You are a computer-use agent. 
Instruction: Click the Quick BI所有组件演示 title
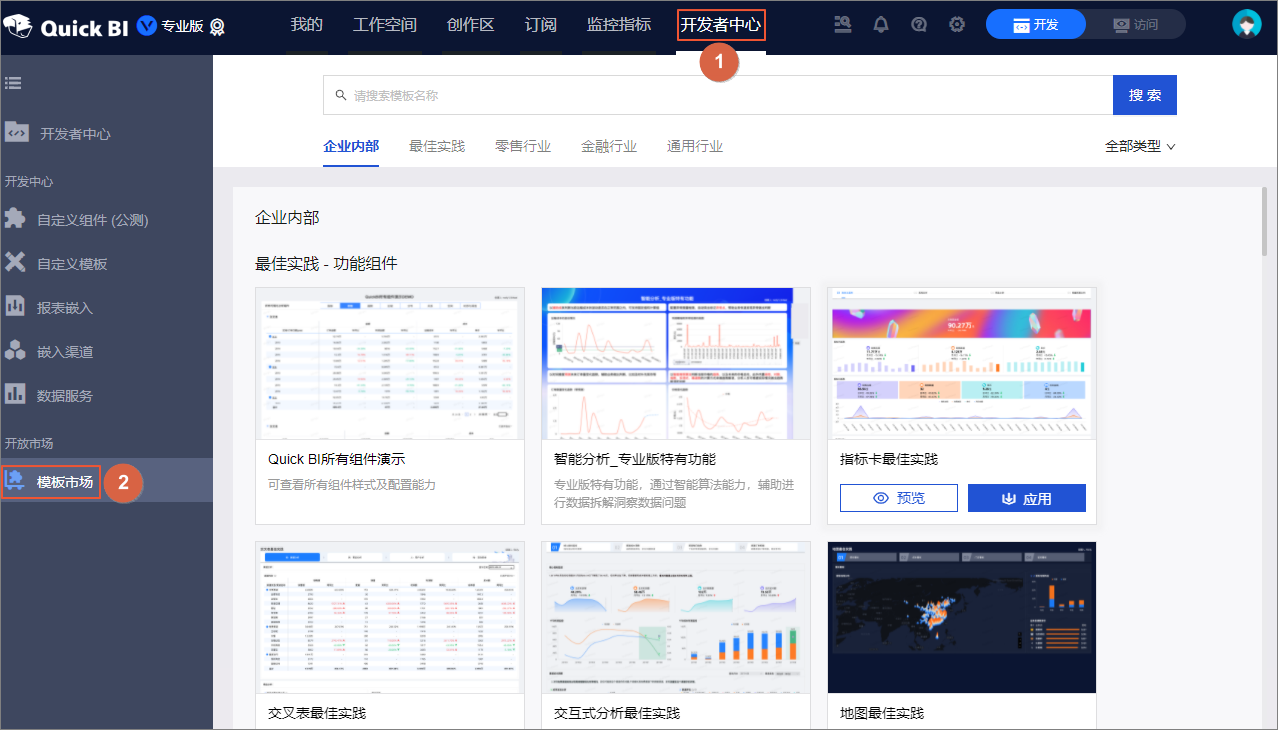tap(337, 460)
